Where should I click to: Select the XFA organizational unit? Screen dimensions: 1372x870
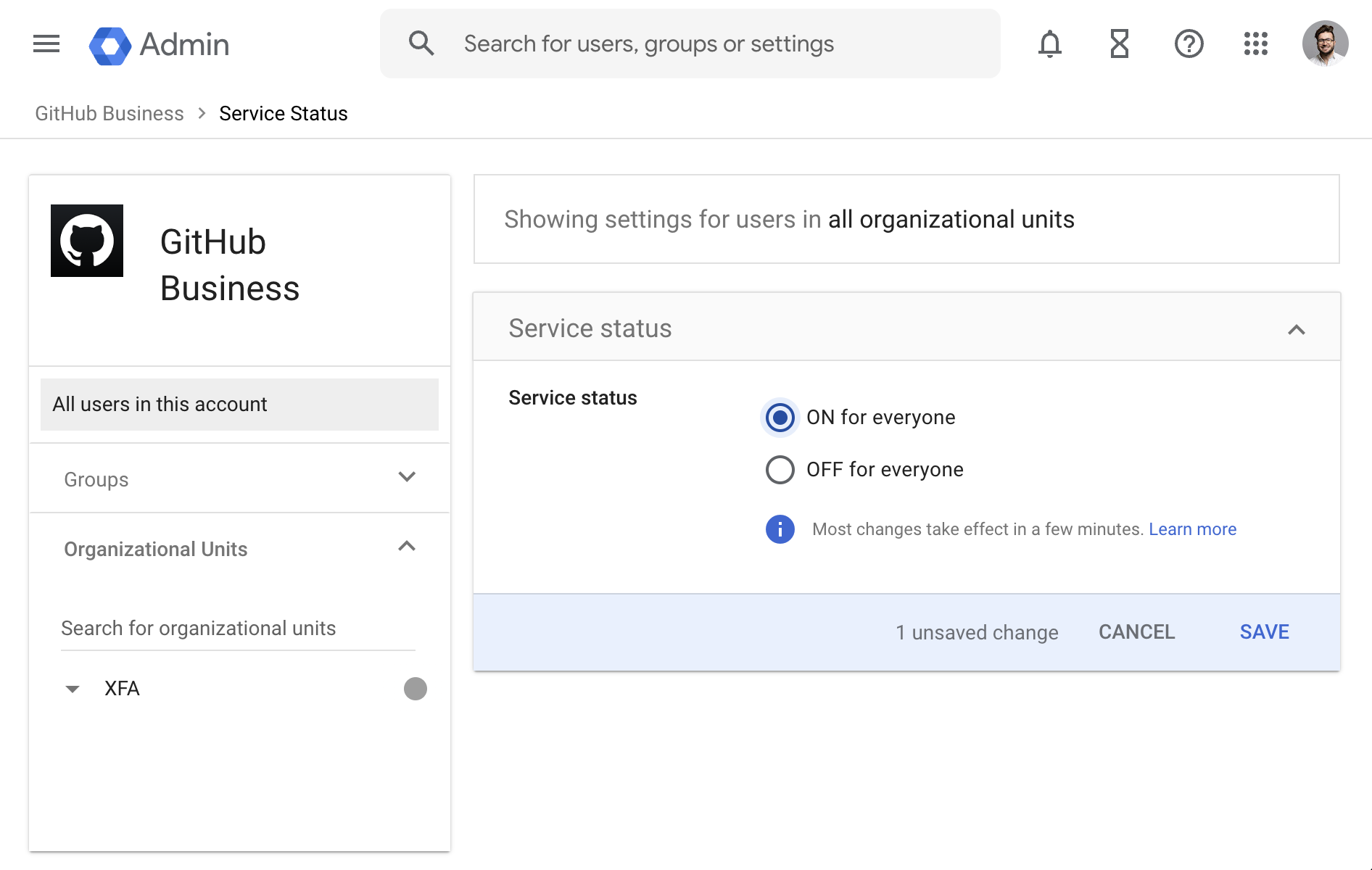122,689
